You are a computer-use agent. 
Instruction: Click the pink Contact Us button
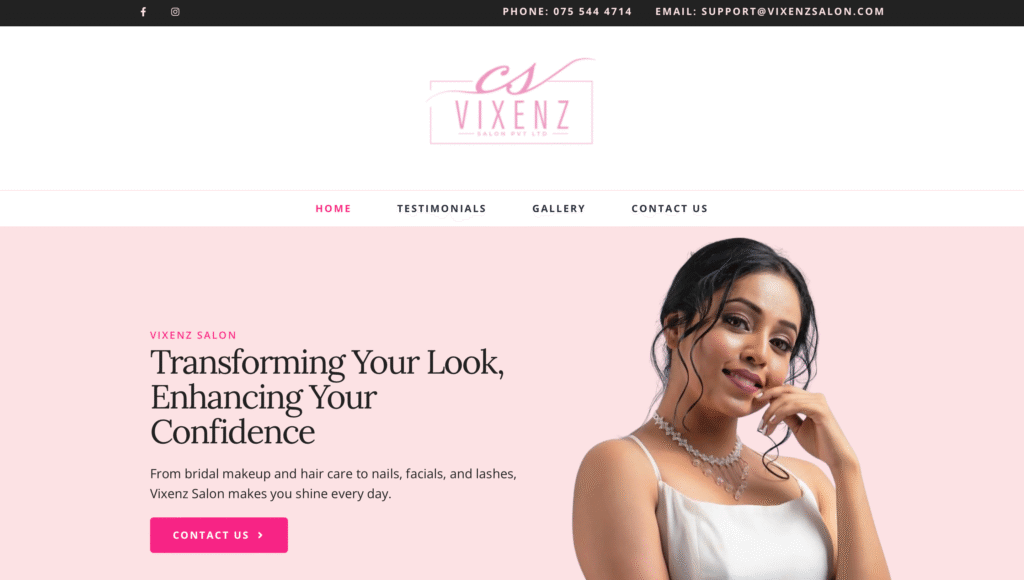pos(219,535)
